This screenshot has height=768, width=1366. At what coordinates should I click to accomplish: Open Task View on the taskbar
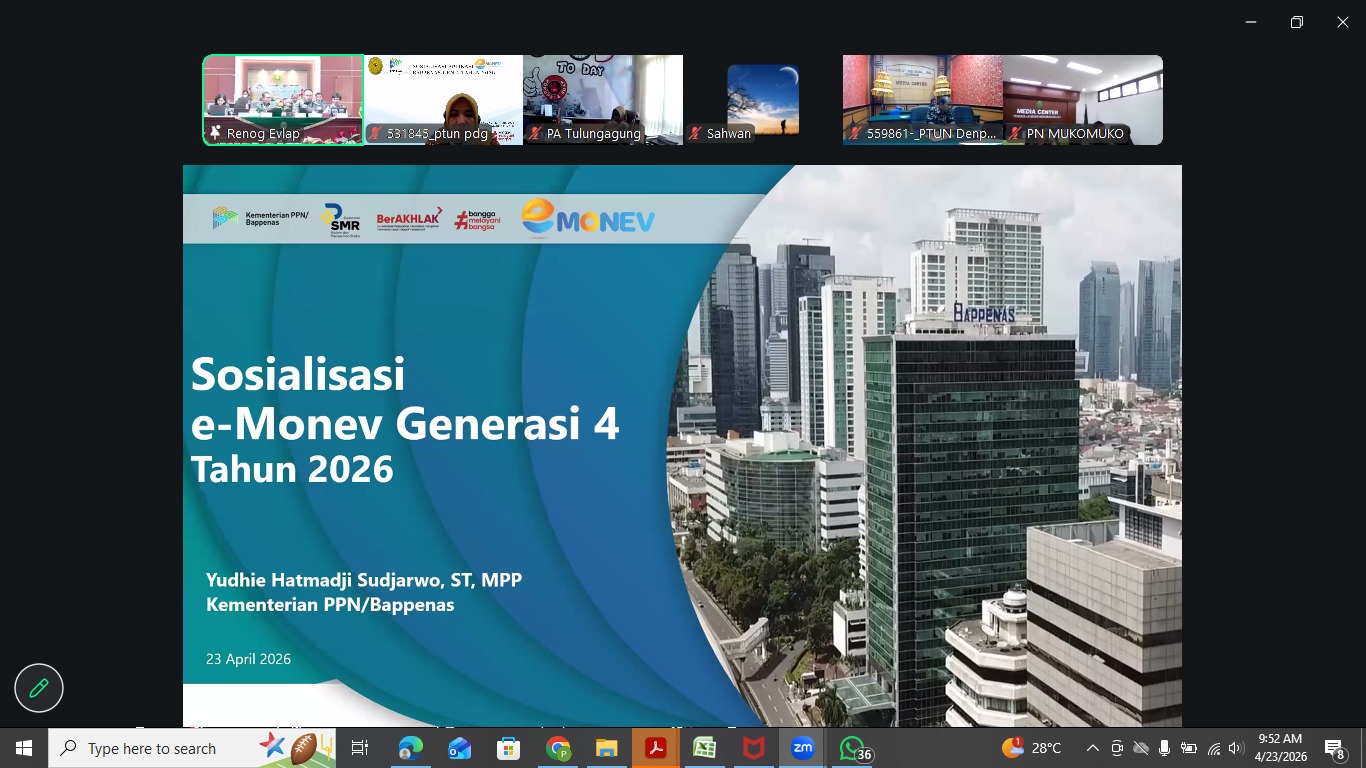(359, 748)
